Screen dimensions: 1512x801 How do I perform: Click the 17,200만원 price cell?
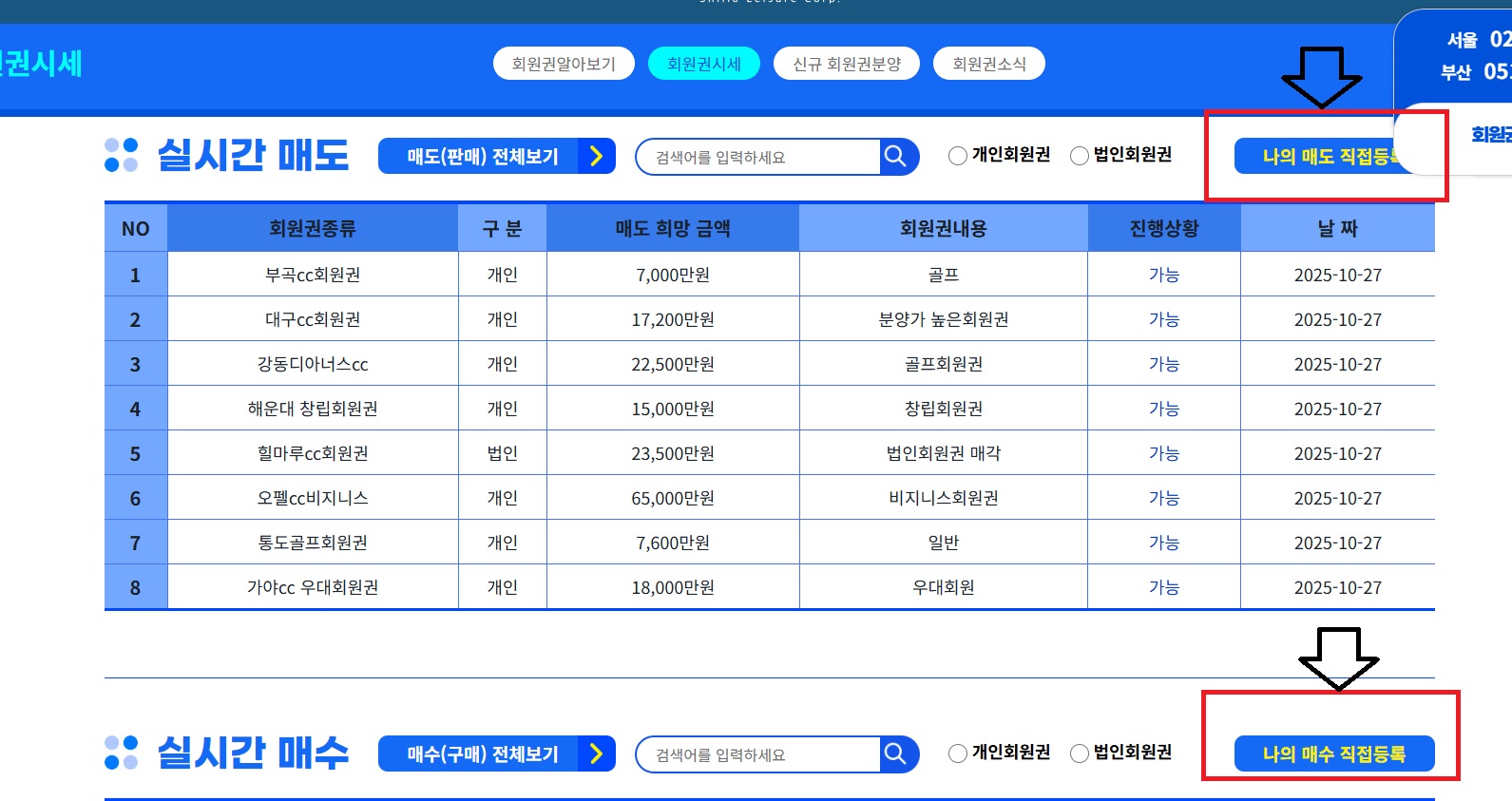click(x=673, y=319)
